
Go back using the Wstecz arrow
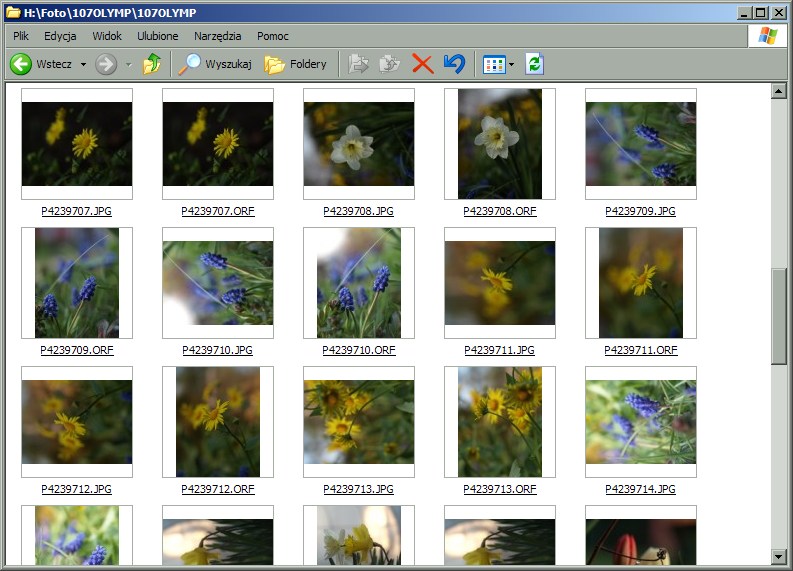tap(22, 64)
